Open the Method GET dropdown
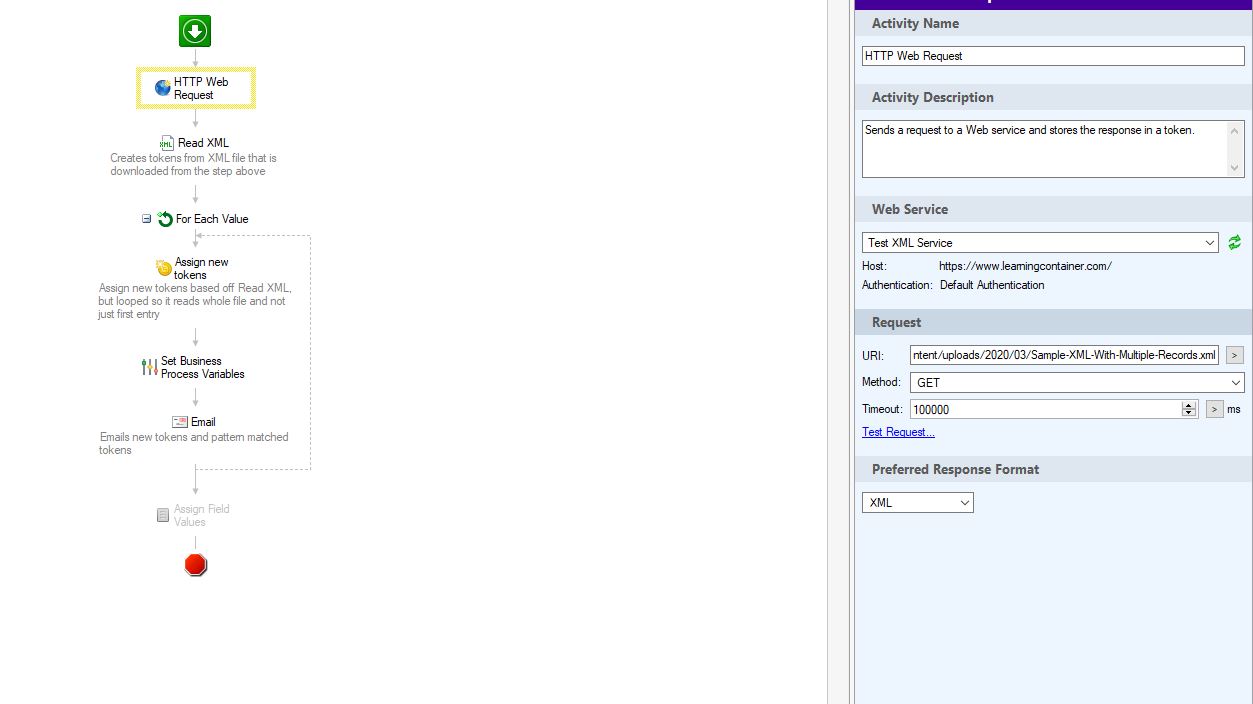This screenshot has width=1253, height=704. tap(1236, 383)
